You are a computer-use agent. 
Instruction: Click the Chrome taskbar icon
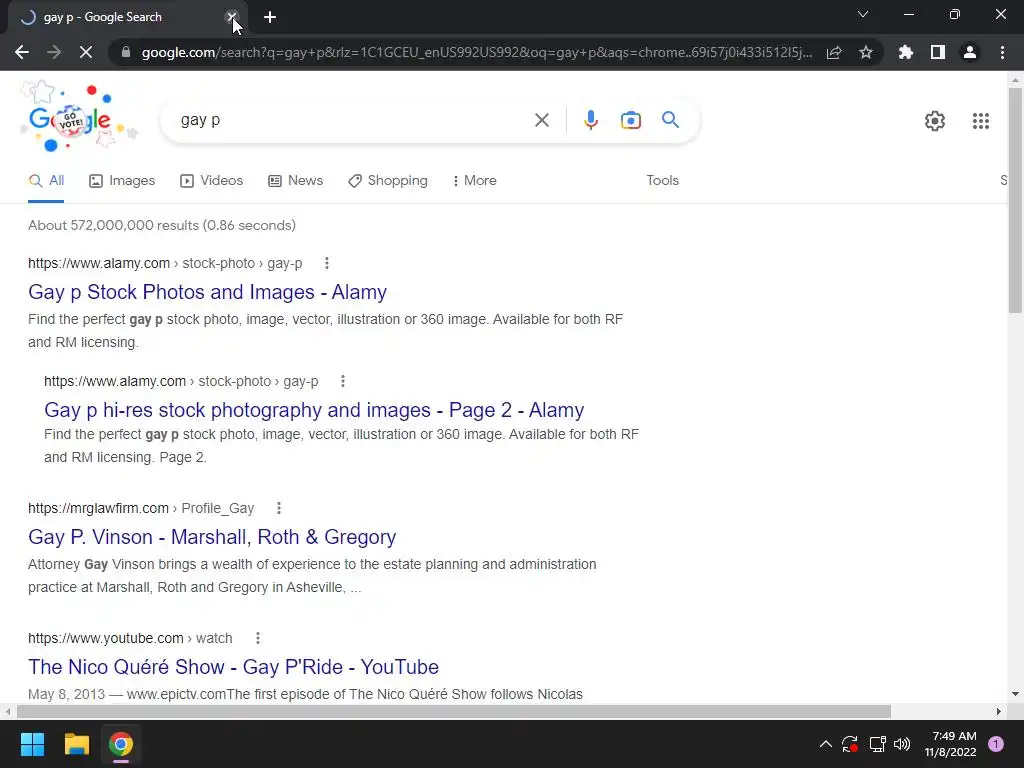pos(121,744)
